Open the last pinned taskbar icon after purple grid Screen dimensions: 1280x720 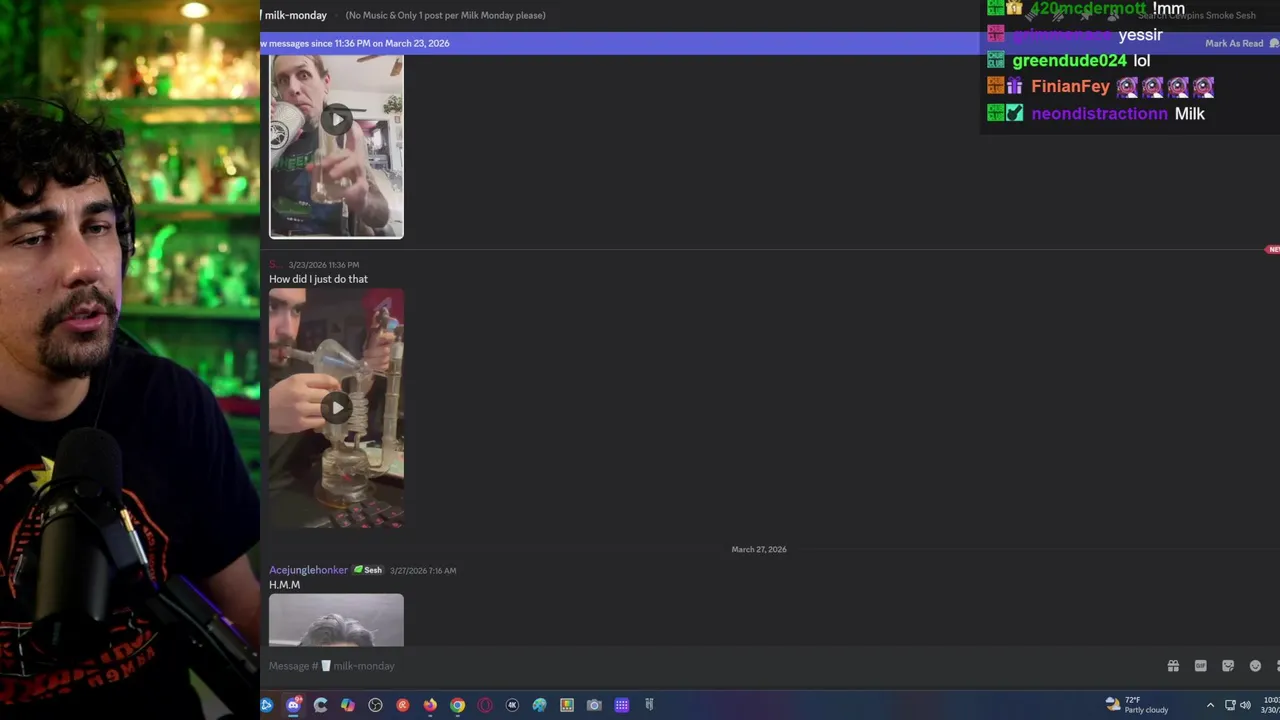pyautogui.click(x=649, y=705)
